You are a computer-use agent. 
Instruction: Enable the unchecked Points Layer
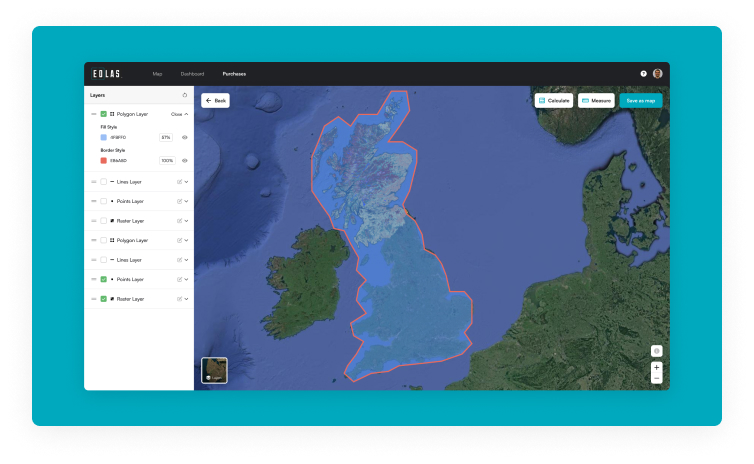(103, 201)
